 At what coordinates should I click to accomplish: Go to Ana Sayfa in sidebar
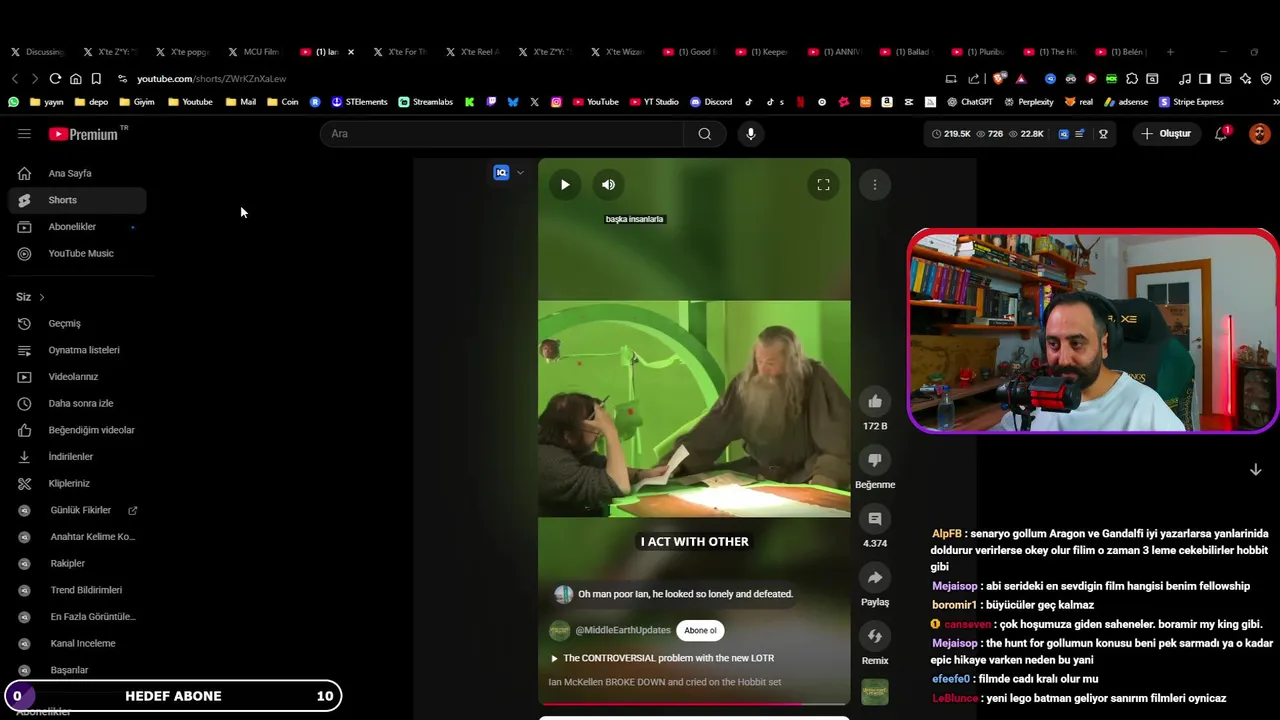point(77,173)
